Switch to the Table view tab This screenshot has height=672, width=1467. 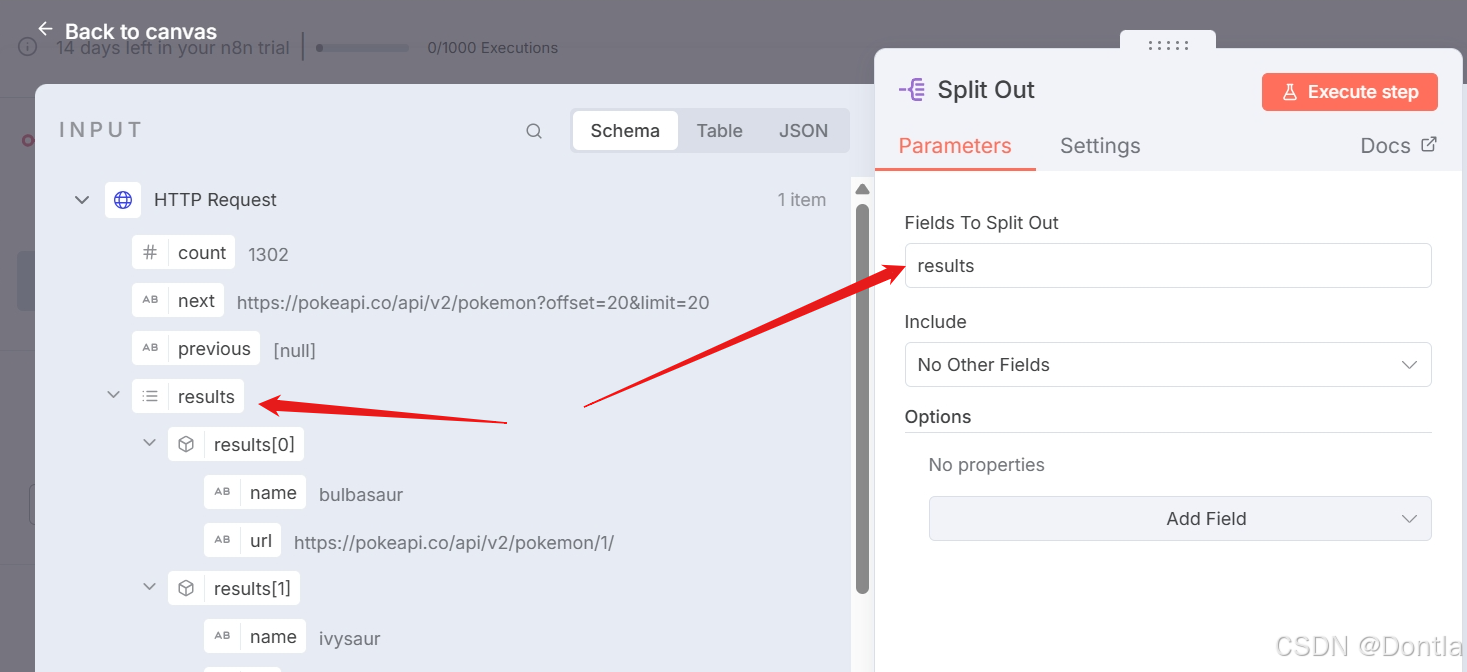(719, 131)
